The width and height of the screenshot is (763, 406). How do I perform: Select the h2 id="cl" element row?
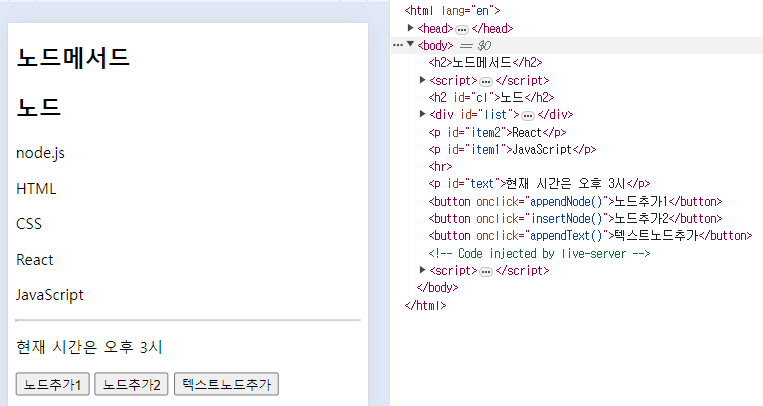pyautogui.click(x=491, y=97)
